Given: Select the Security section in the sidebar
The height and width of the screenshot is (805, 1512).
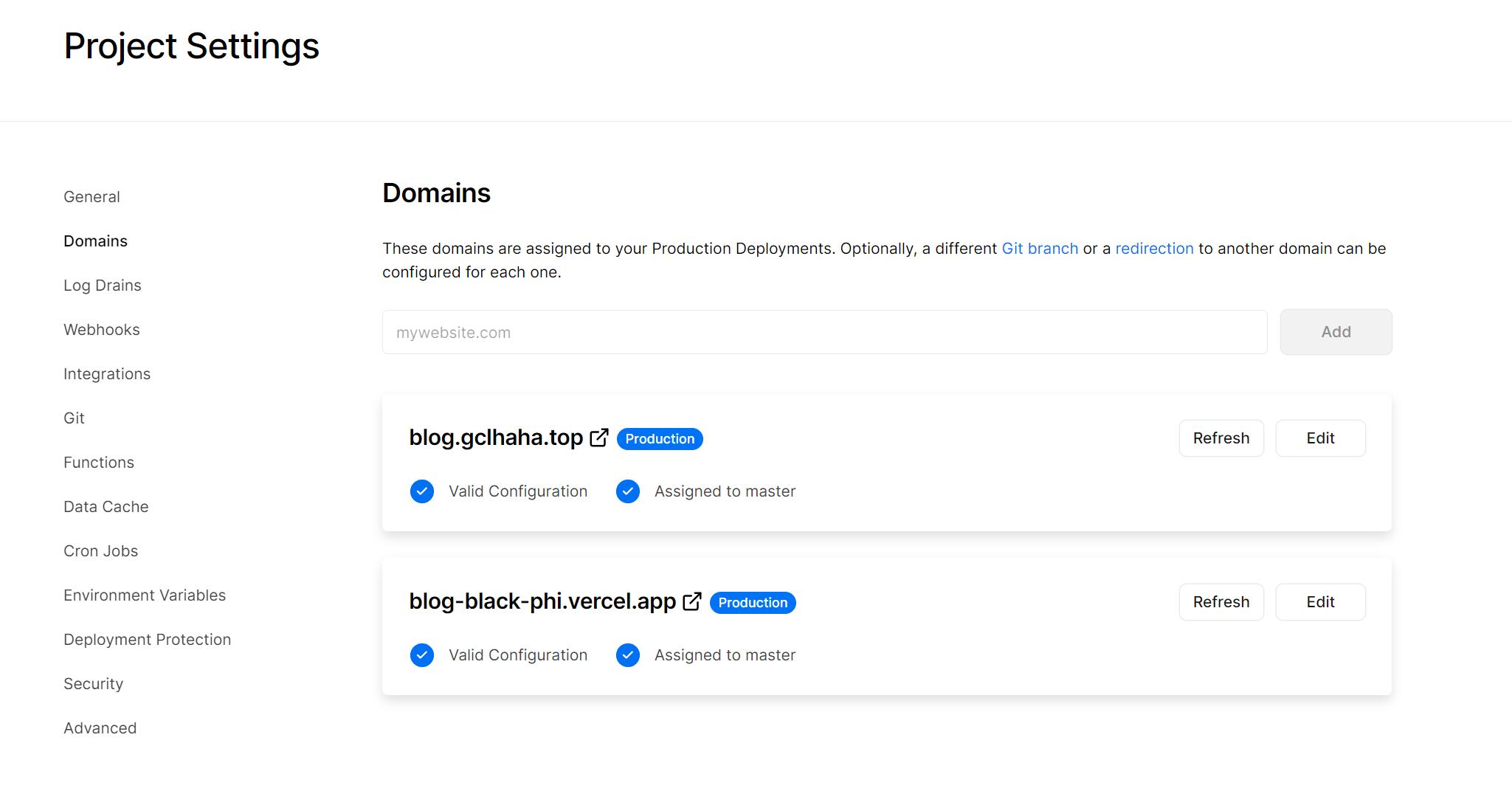Looking at the screenshot, I should (93, 683).
